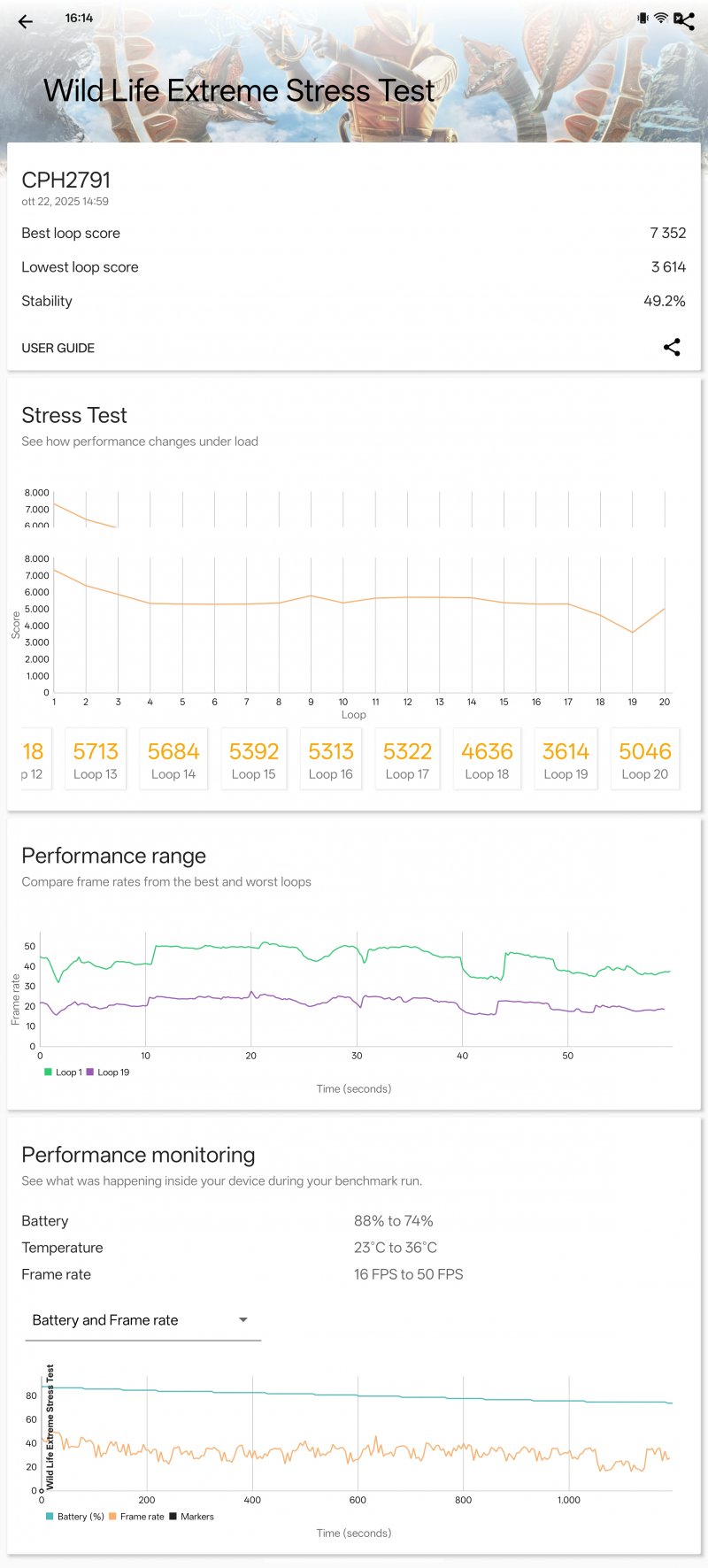Open Battery and Frame rate dropdown
The image size is (708, 1568).
pos(142,1320)
